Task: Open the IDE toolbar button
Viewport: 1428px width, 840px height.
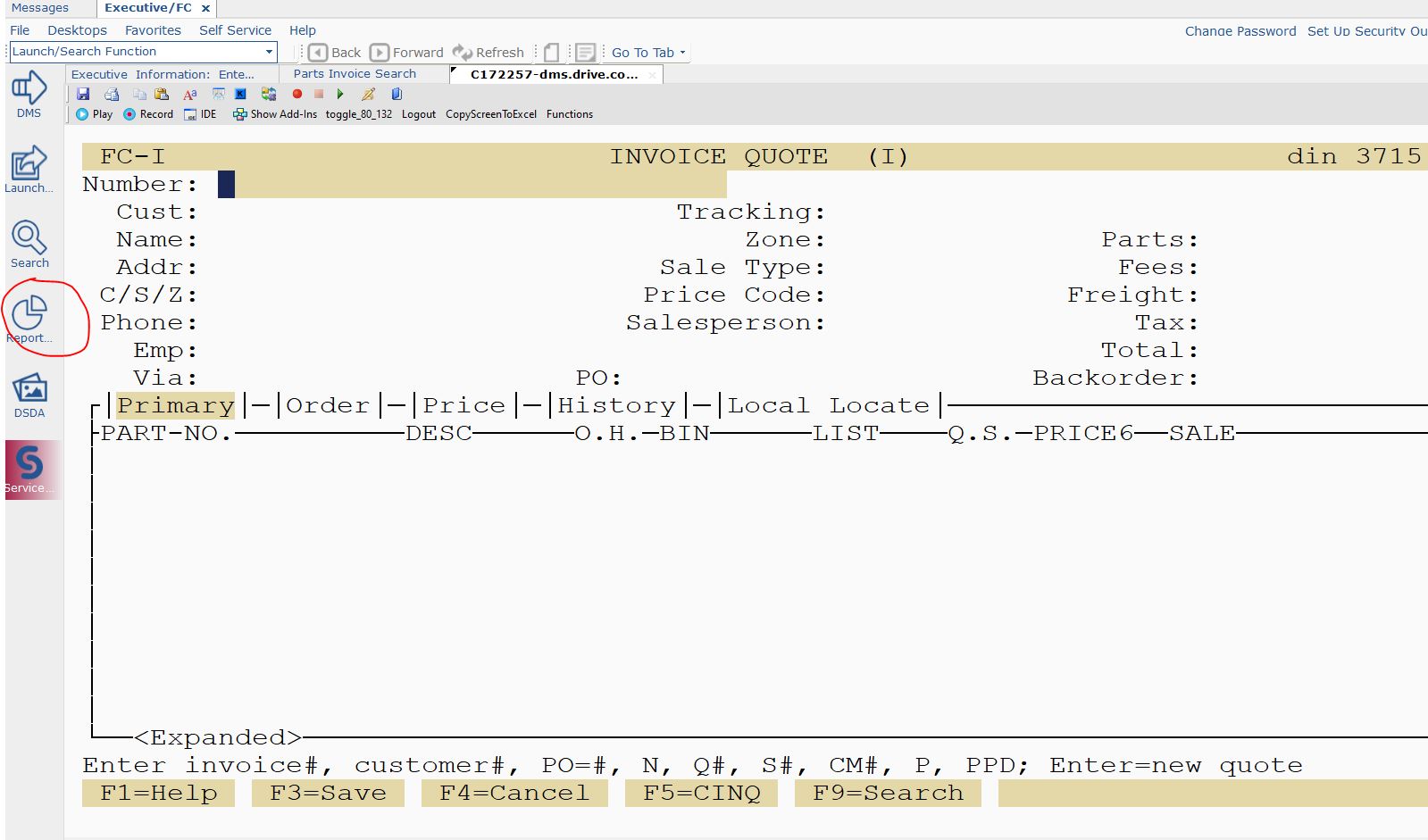Action: click(200, 114)
